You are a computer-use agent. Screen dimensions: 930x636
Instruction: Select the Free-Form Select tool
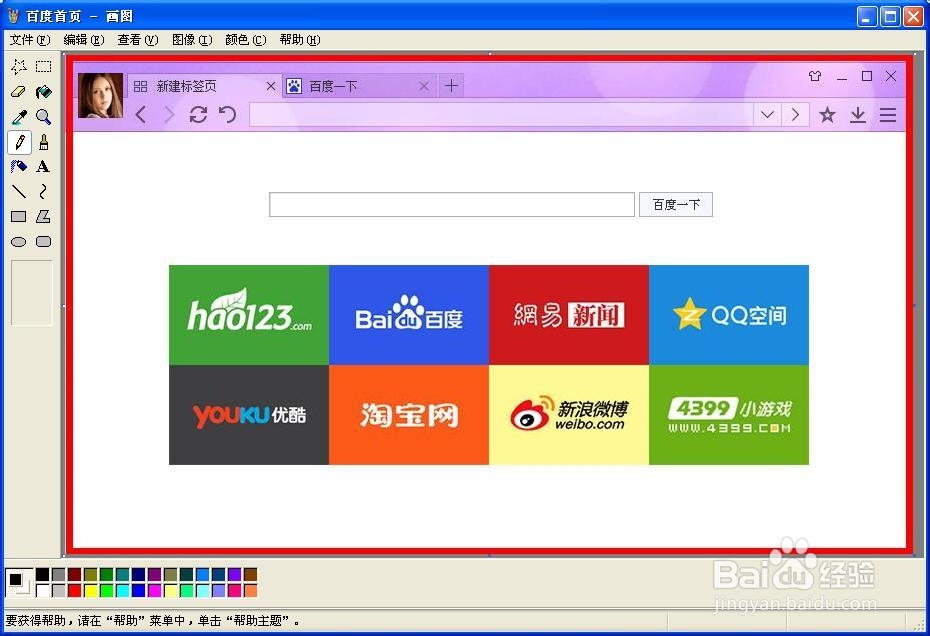18,66
